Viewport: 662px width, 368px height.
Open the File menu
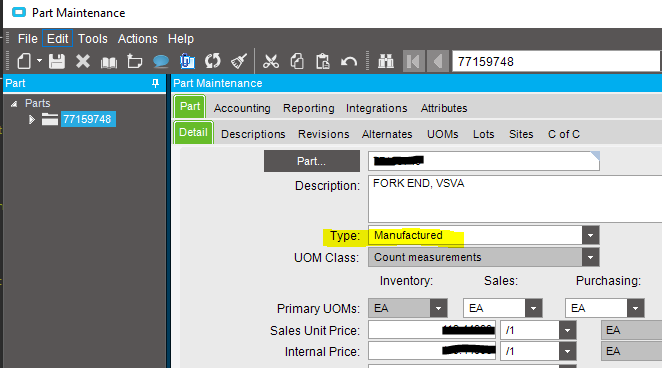coord(27,39)
